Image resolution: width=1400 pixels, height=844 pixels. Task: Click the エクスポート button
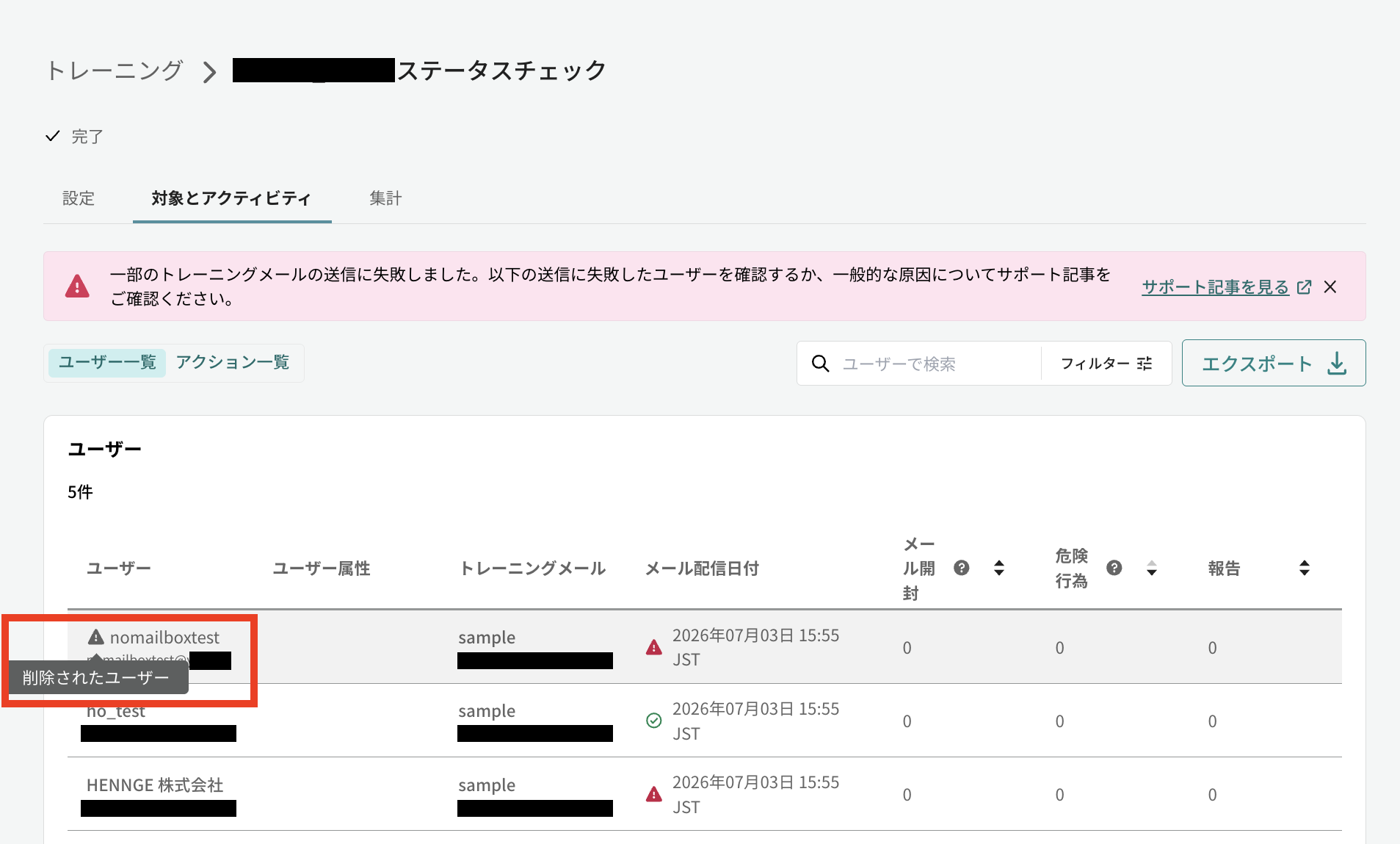click(1274, 363)
